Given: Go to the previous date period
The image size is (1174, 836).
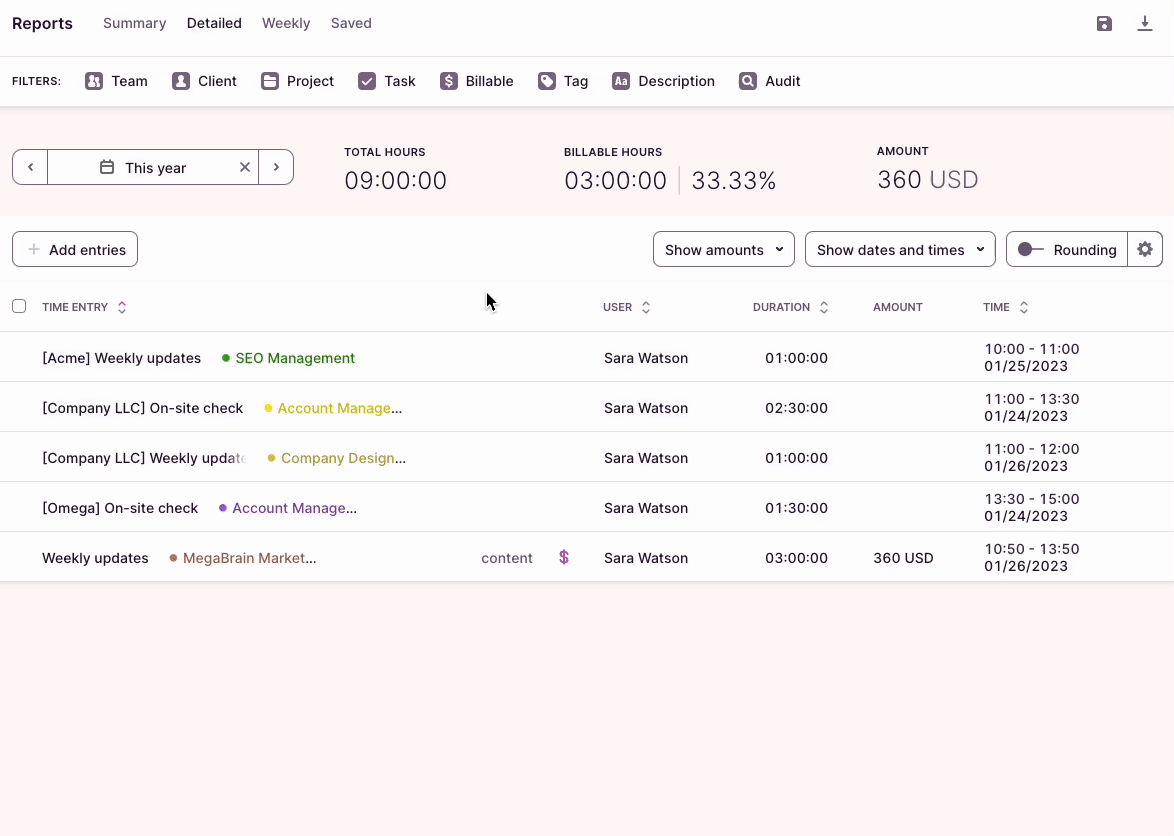Looking at the screenshot, I should pos(30,167).
